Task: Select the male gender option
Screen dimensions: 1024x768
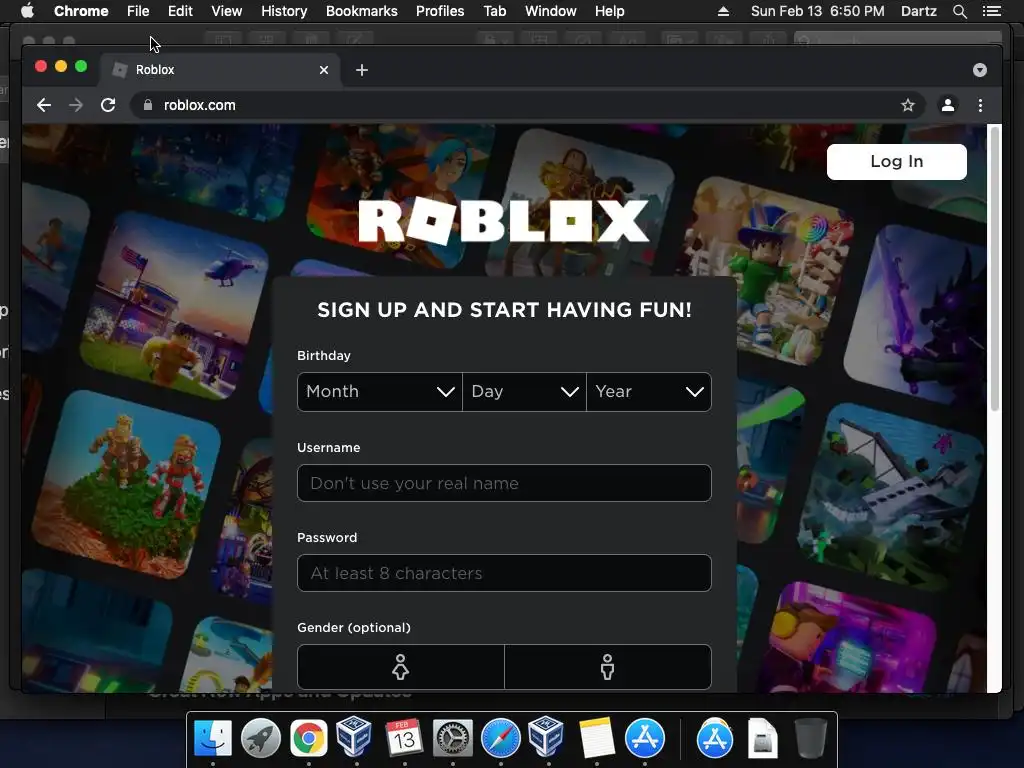Action: coord(607,667)
